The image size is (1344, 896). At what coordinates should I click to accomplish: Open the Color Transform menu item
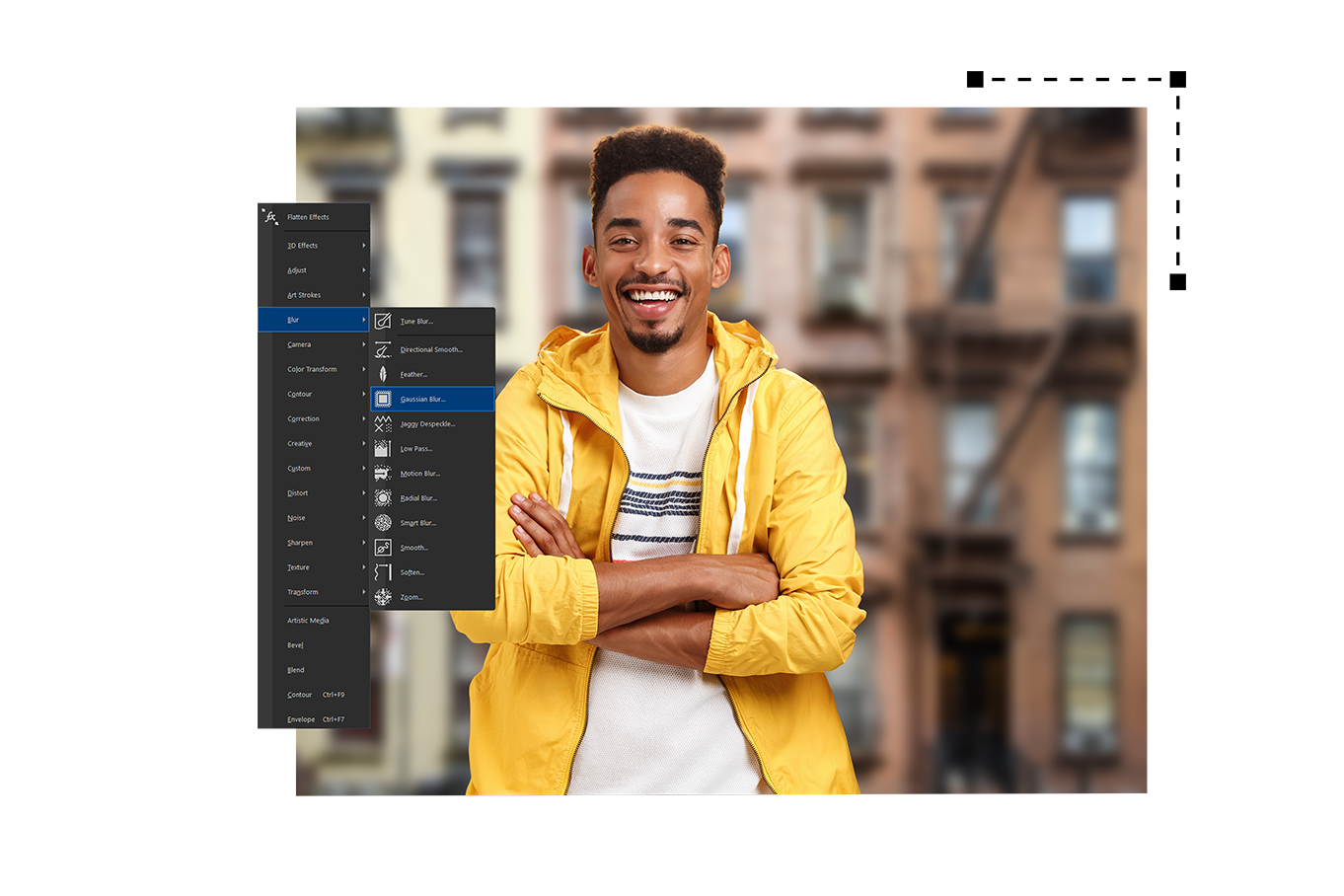click(x=312, y=369)
